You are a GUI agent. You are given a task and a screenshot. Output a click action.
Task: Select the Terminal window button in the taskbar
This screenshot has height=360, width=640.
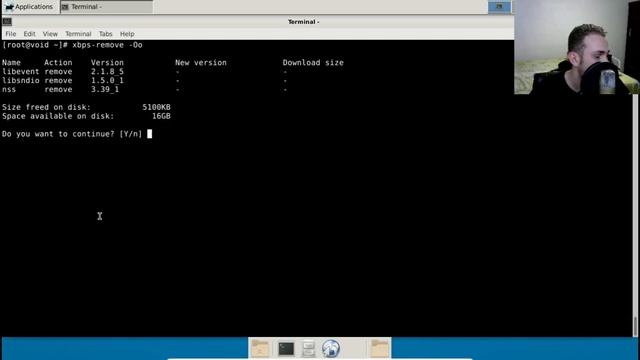pyautogui.click(x=107, y=7)
